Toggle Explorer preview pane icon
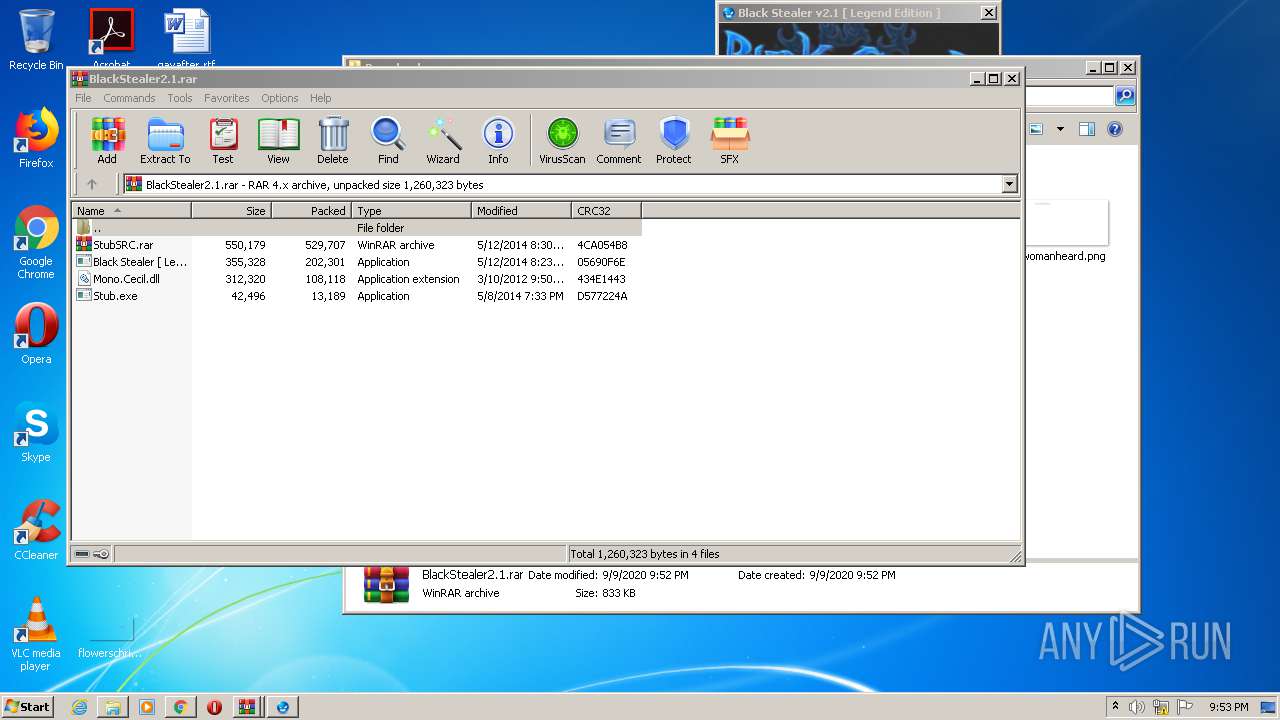 pos(1087,129)
